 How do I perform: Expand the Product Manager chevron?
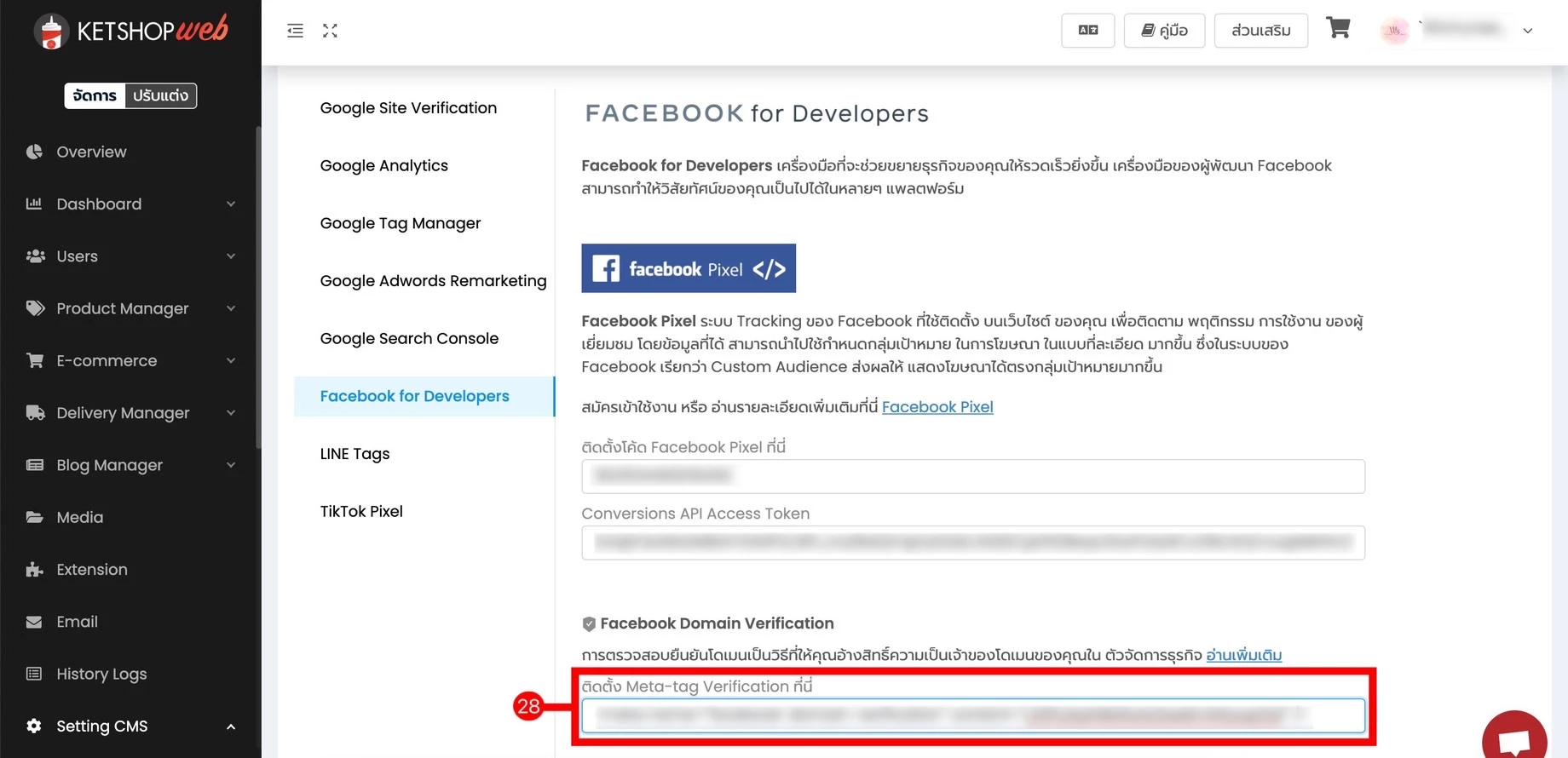click(231, 308)
